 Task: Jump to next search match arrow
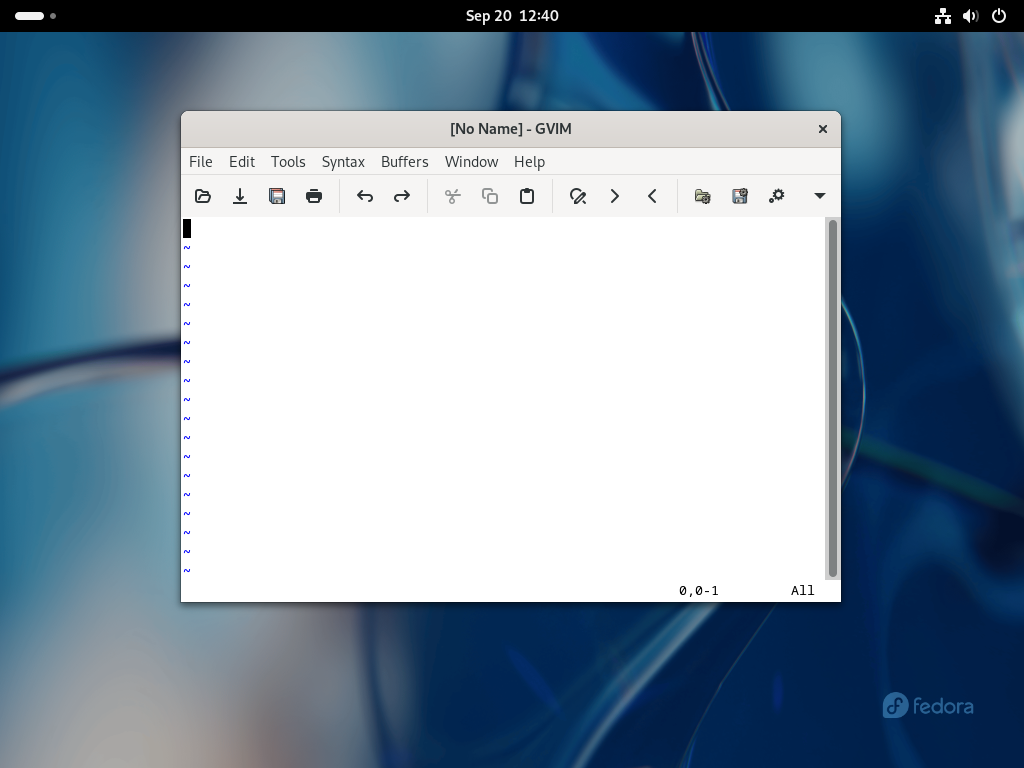coord(615,196)
